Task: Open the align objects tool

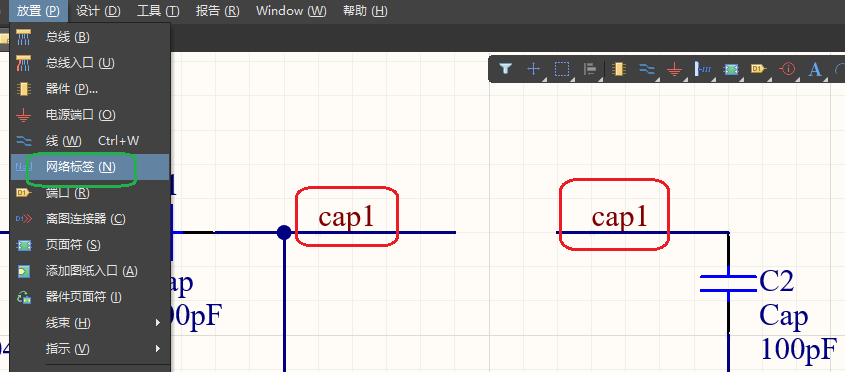Action: [x=591, y=69]
